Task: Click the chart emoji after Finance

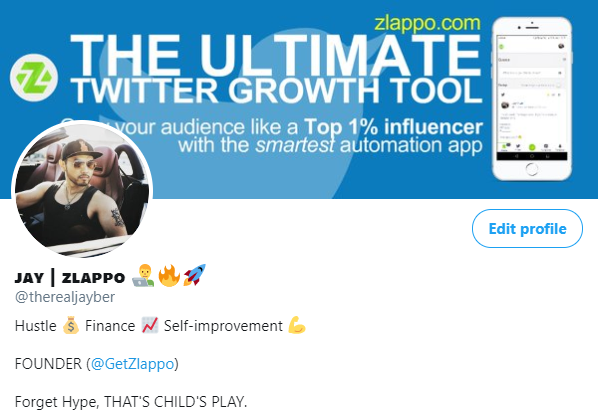Action: pyautogui.click(x=150, y=326)
